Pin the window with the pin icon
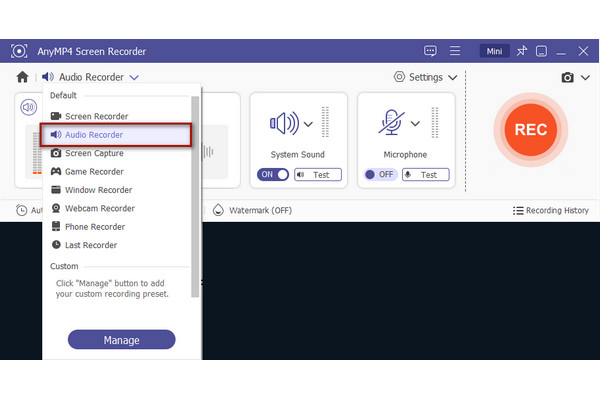 click(x=522, y=51)
